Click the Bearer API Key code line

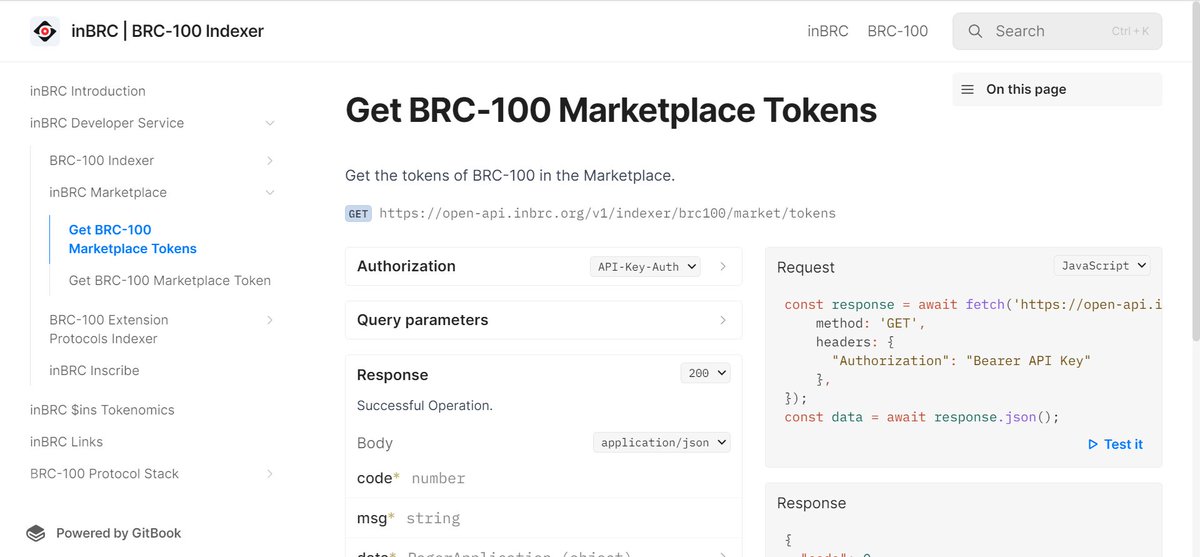coord(960,360)
